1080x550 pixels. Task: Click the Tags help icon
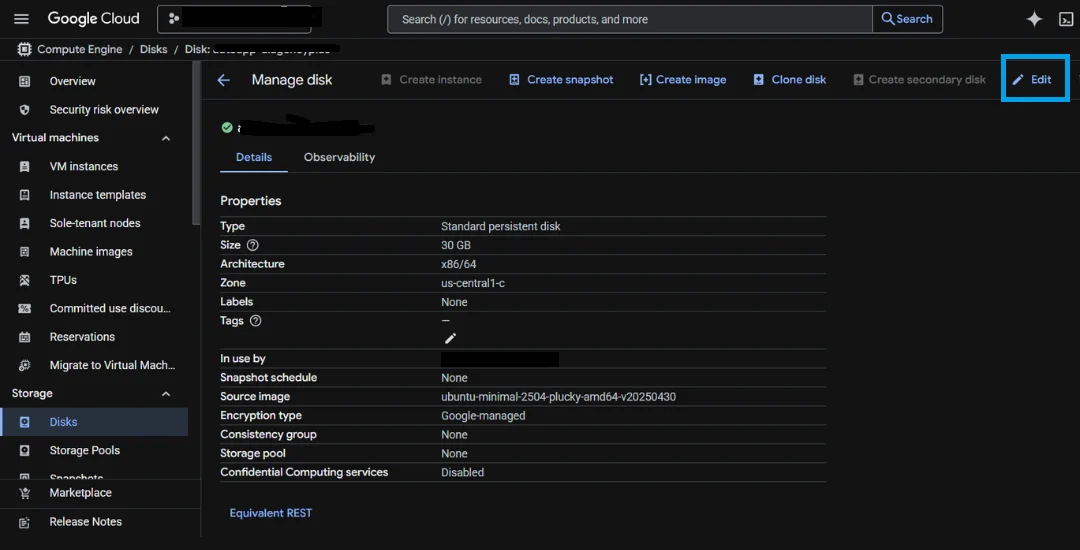(x=256, y=321)
